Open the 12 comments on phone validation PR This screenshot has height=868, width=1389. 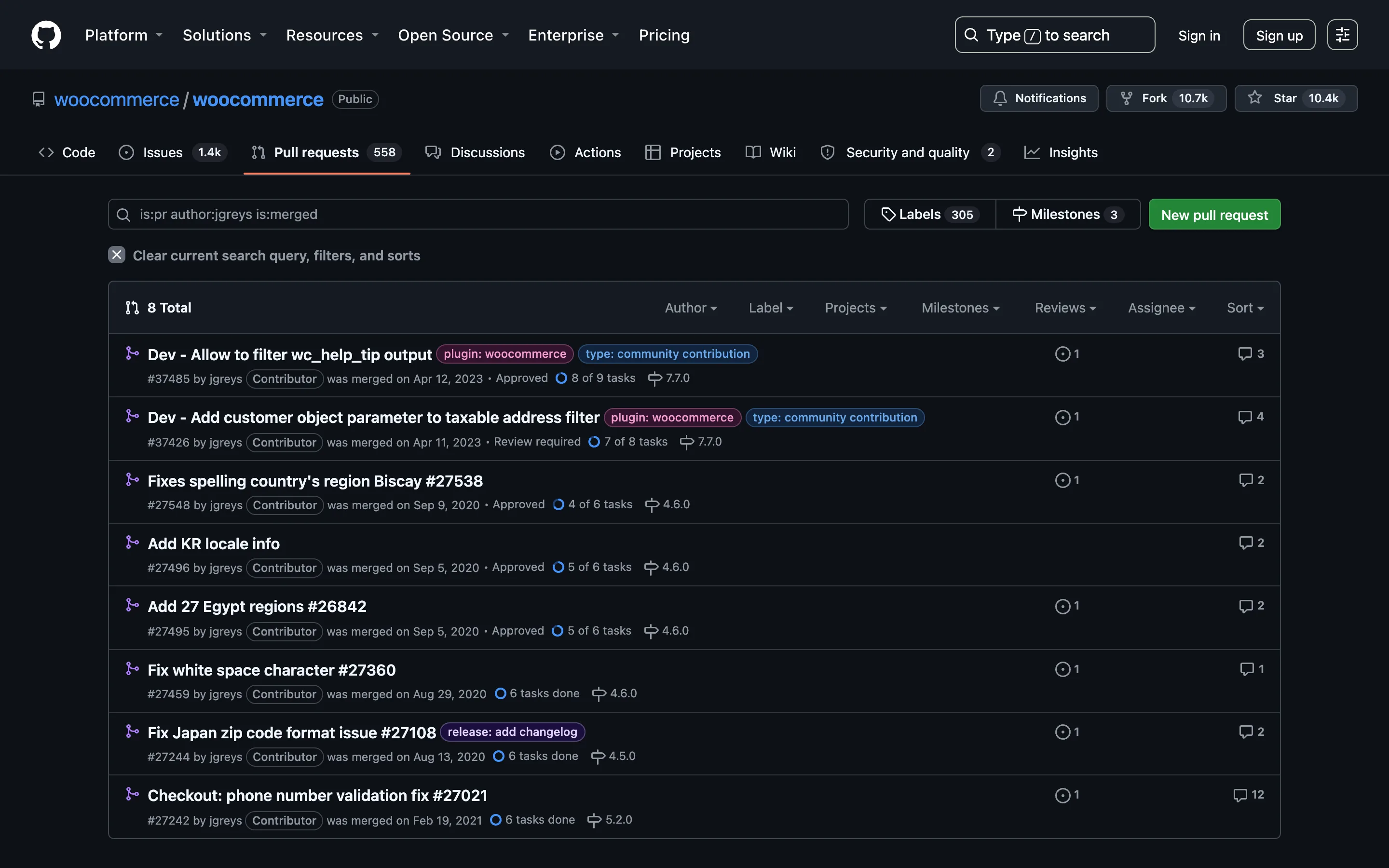(x=1248, y=795)
